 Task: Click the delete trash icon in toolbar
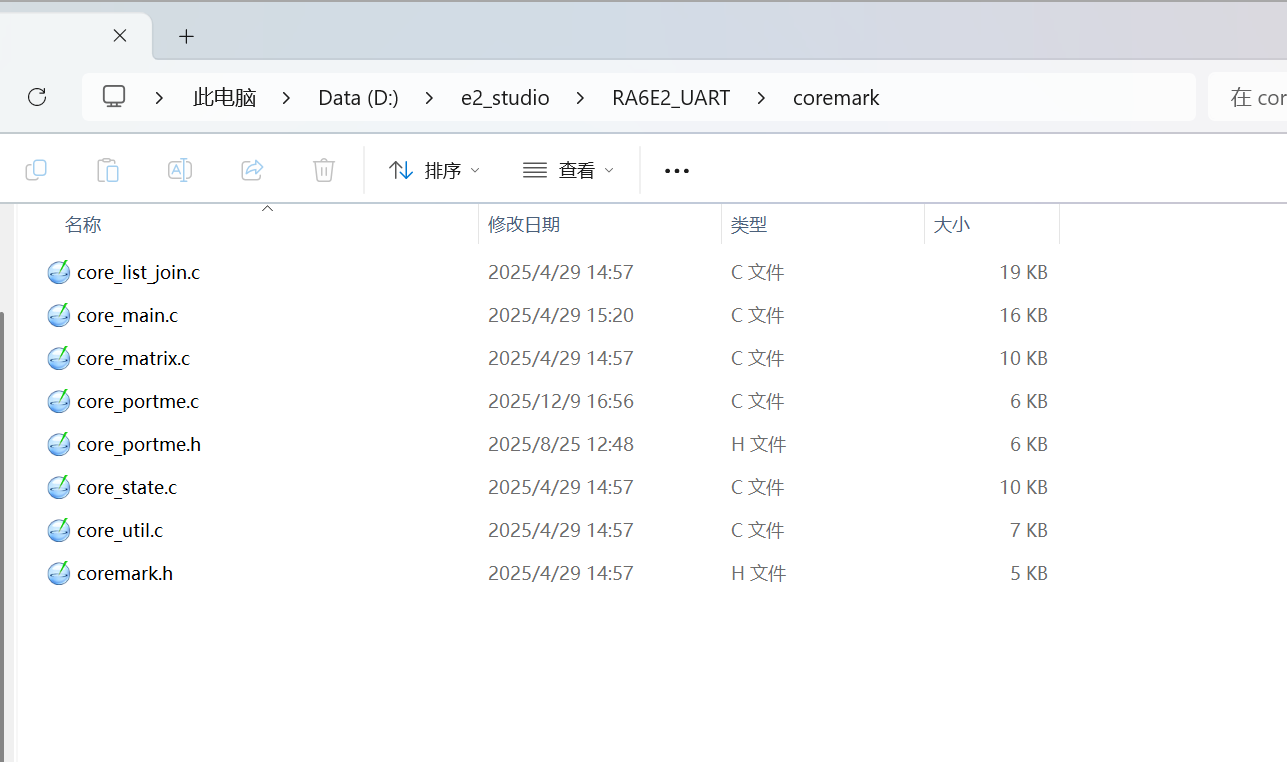coord(324,170)
